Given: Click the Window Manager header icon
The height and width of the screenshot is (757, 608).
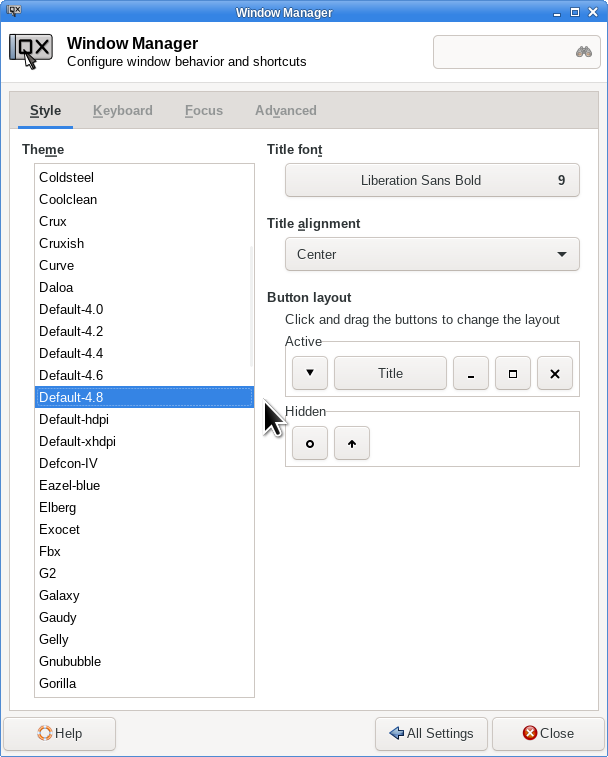Looking at the screenshot, I should 31,52.
